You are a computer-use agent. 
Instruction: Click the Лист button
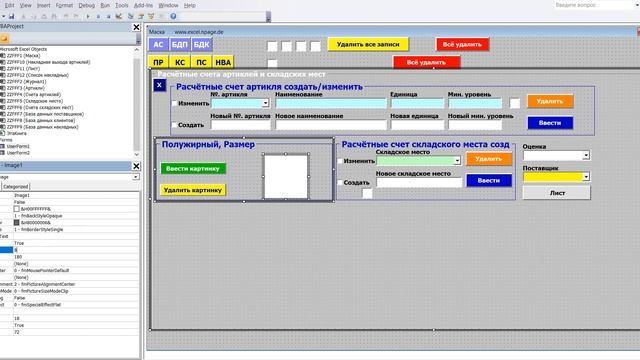point(557,193)
